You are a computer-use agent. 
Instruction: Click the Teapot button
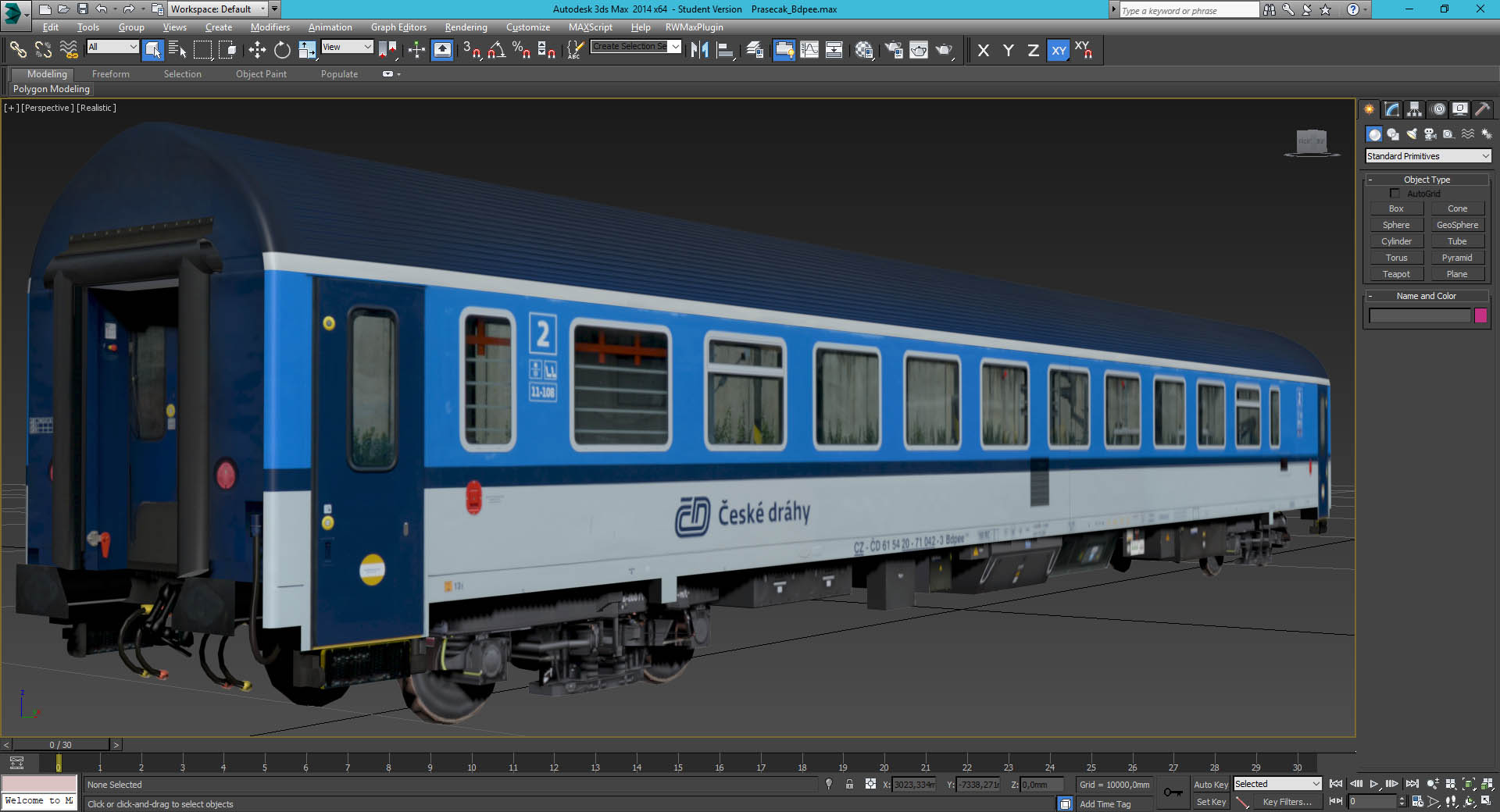(1396, 274)
